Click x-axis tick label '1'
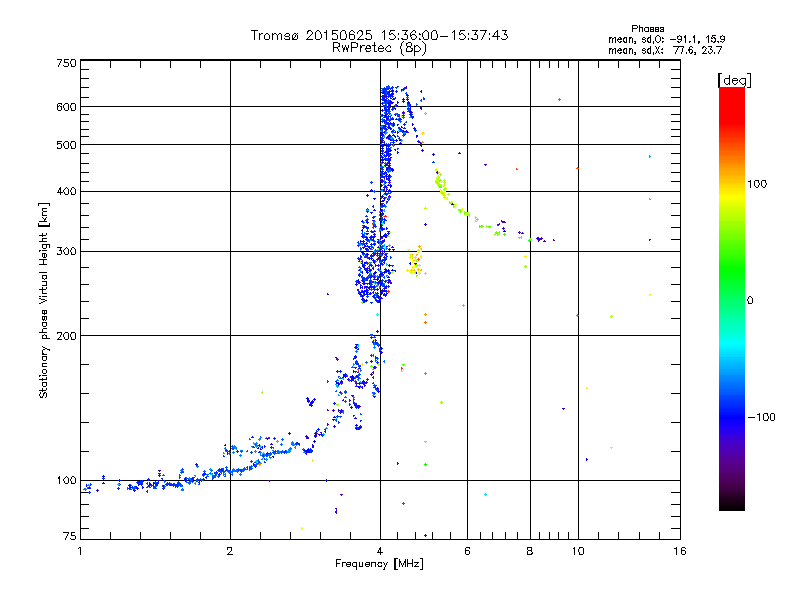Viewport: 800px width, 600px height. [80, 551]
